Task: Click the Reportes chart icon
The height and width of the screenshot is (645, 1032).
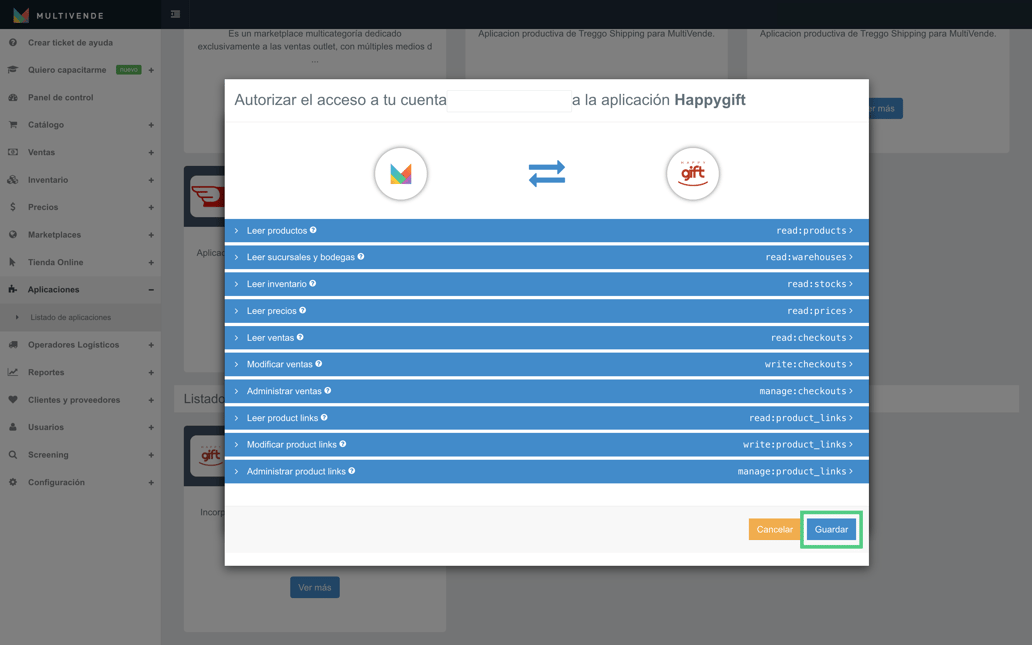Action: click(x=13, y=372)
